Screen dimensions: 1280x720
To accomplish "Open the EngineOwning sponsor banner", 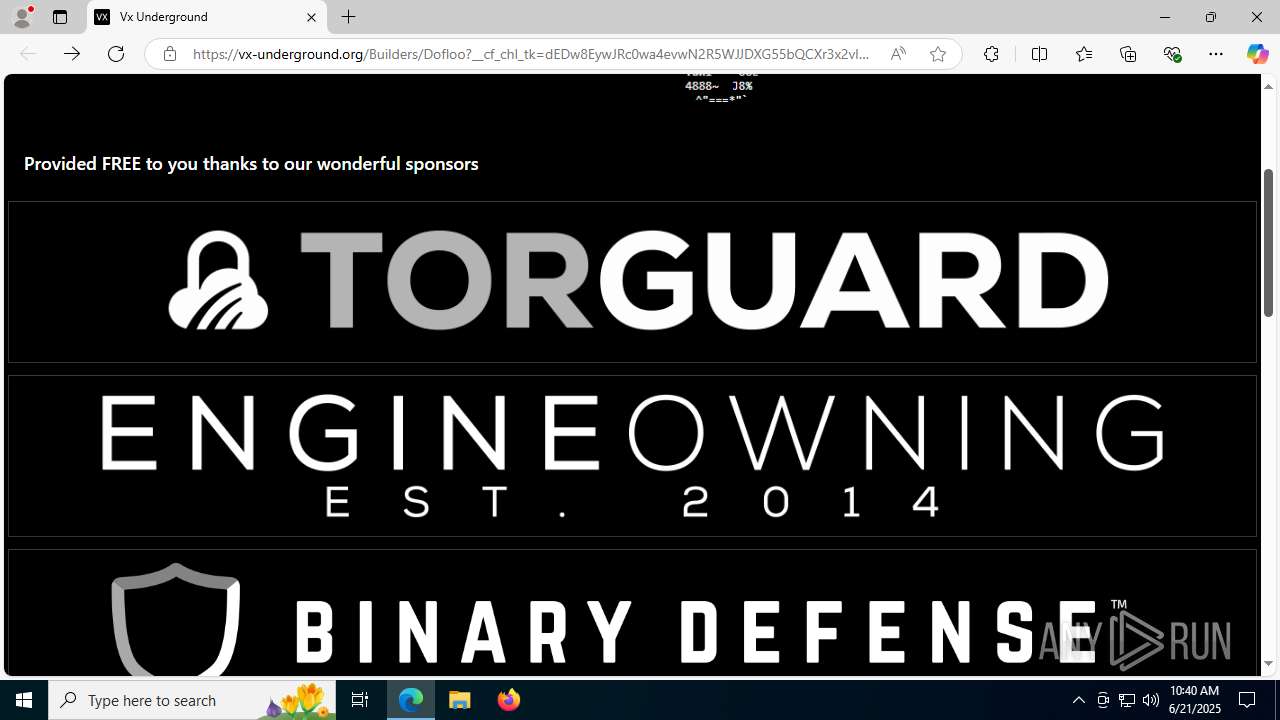I will point(632,456).
